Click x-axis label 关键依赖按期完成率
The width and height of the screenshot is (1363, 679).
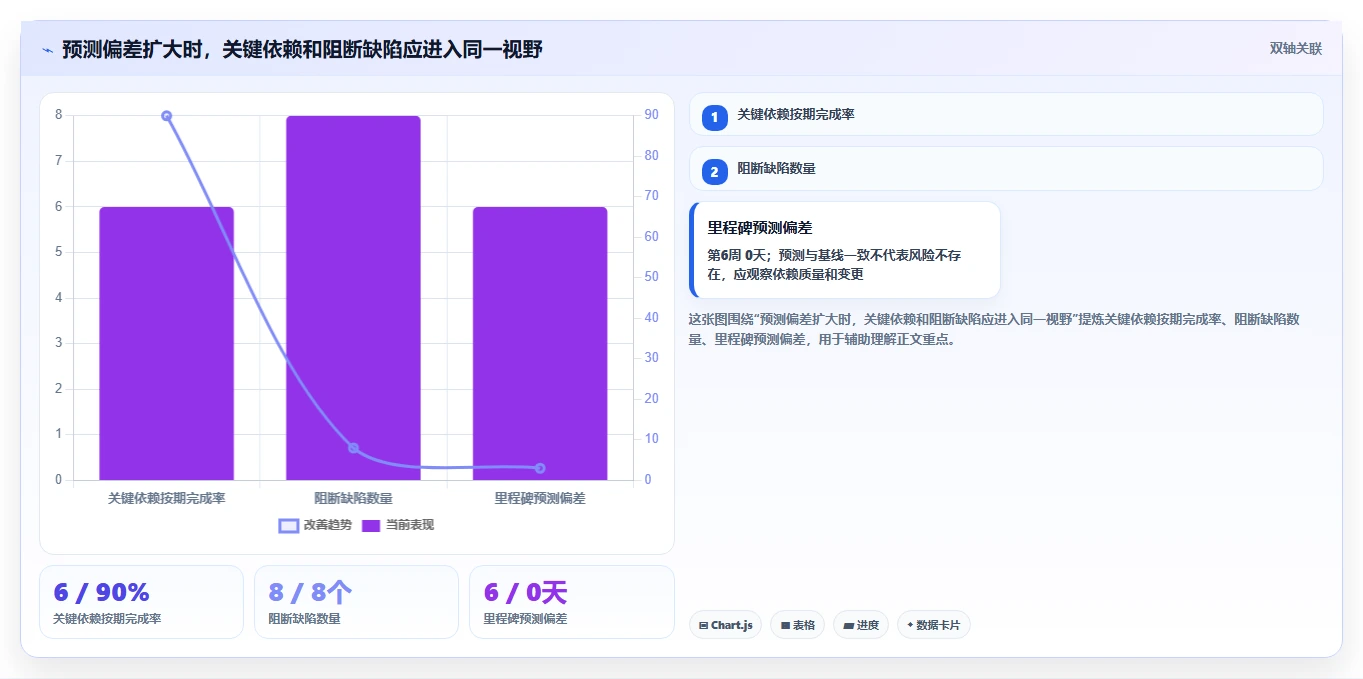click(x=167, y=498)
